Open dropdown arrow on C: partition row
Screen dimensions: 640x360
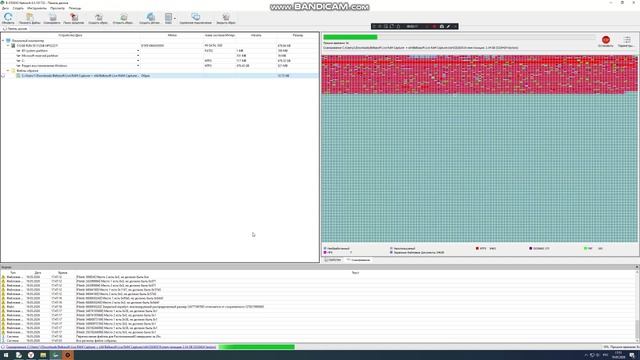[x=138, y=60]
